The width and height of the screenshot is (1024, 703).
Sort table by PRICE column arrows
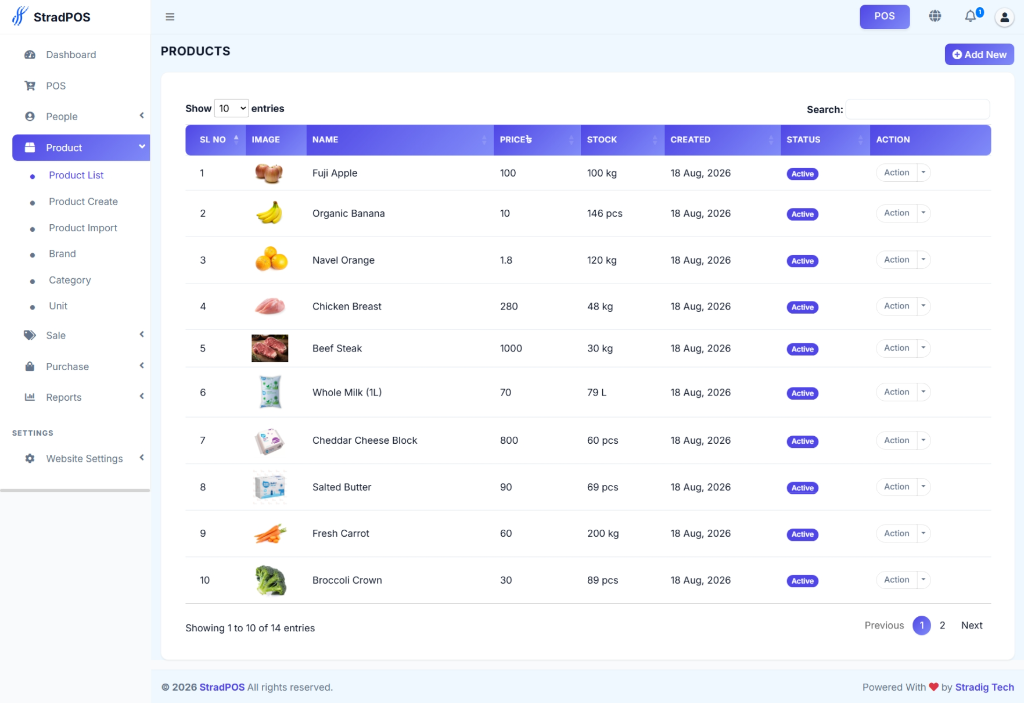coord(571,140)
